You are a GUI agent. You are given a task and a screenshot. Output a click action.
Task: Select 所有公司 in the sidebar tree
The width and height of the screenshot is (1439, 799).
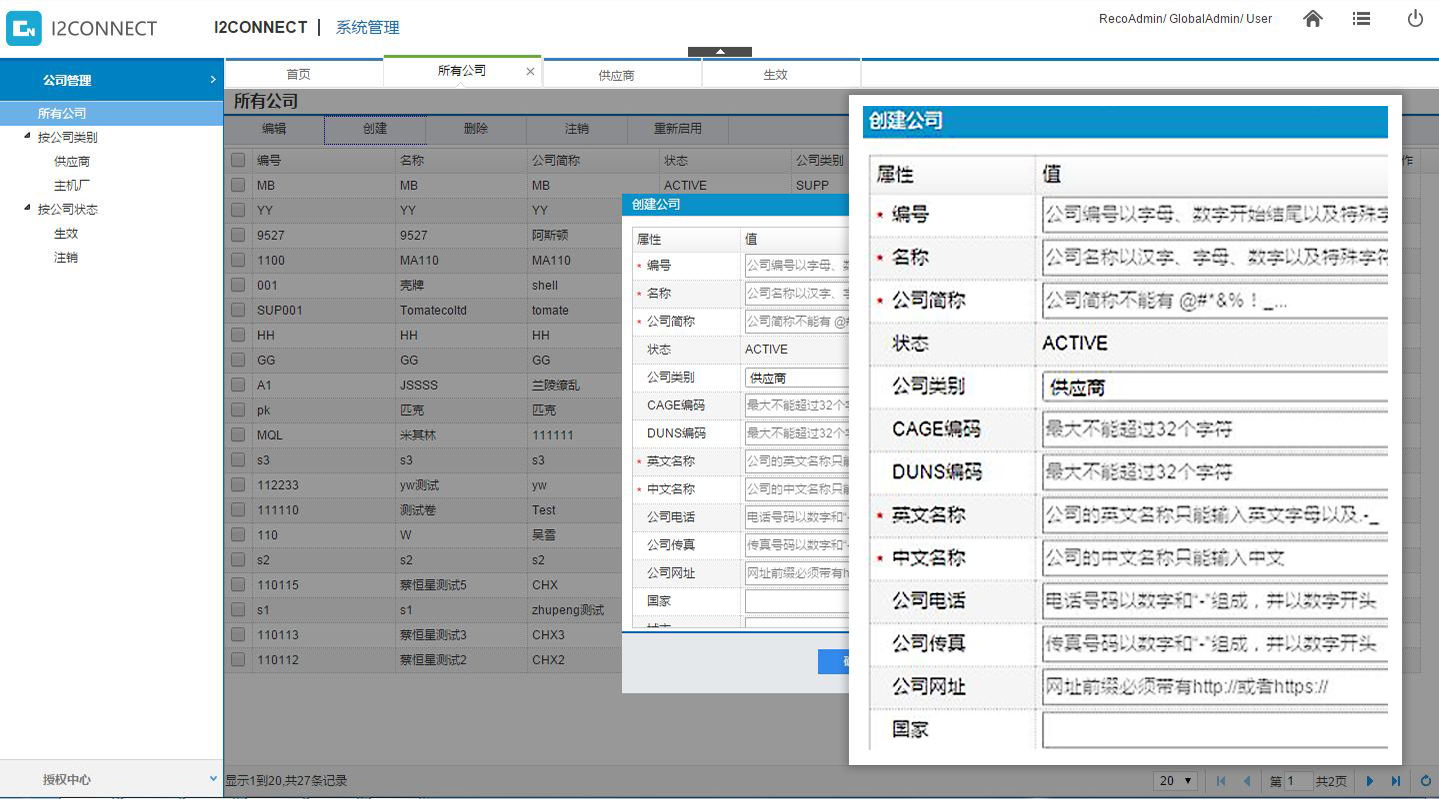click(62, 113)
